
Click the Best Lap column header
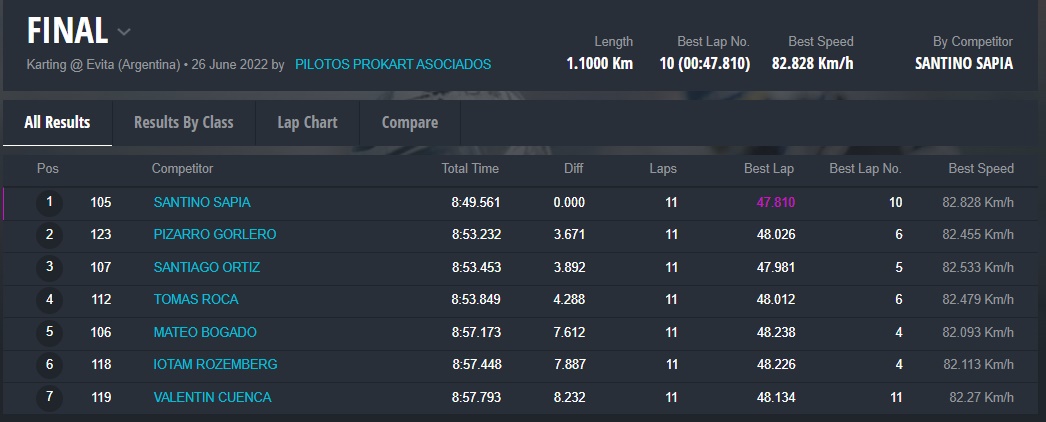pos(769,169)
